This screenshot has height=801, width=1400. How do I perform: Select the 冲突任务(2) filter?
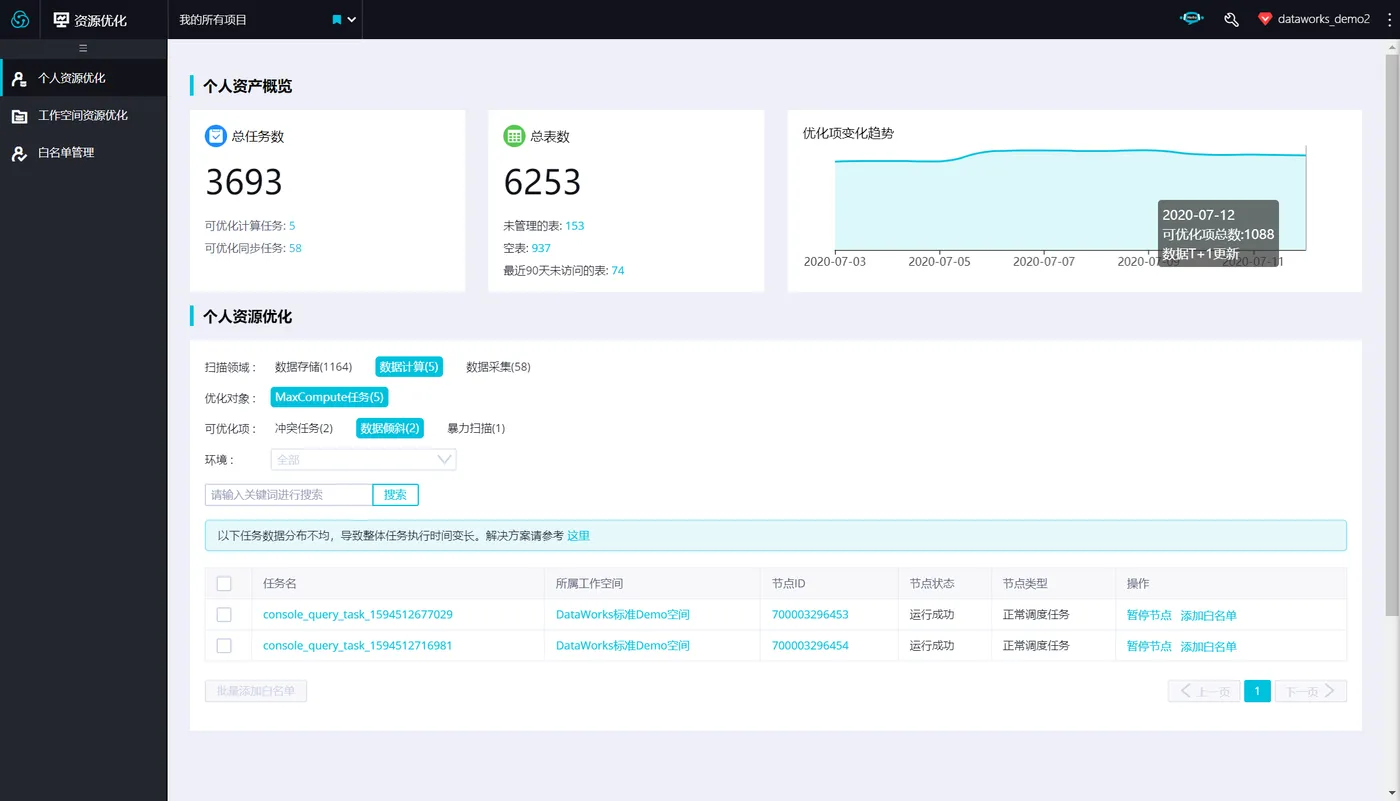(304, 428)
